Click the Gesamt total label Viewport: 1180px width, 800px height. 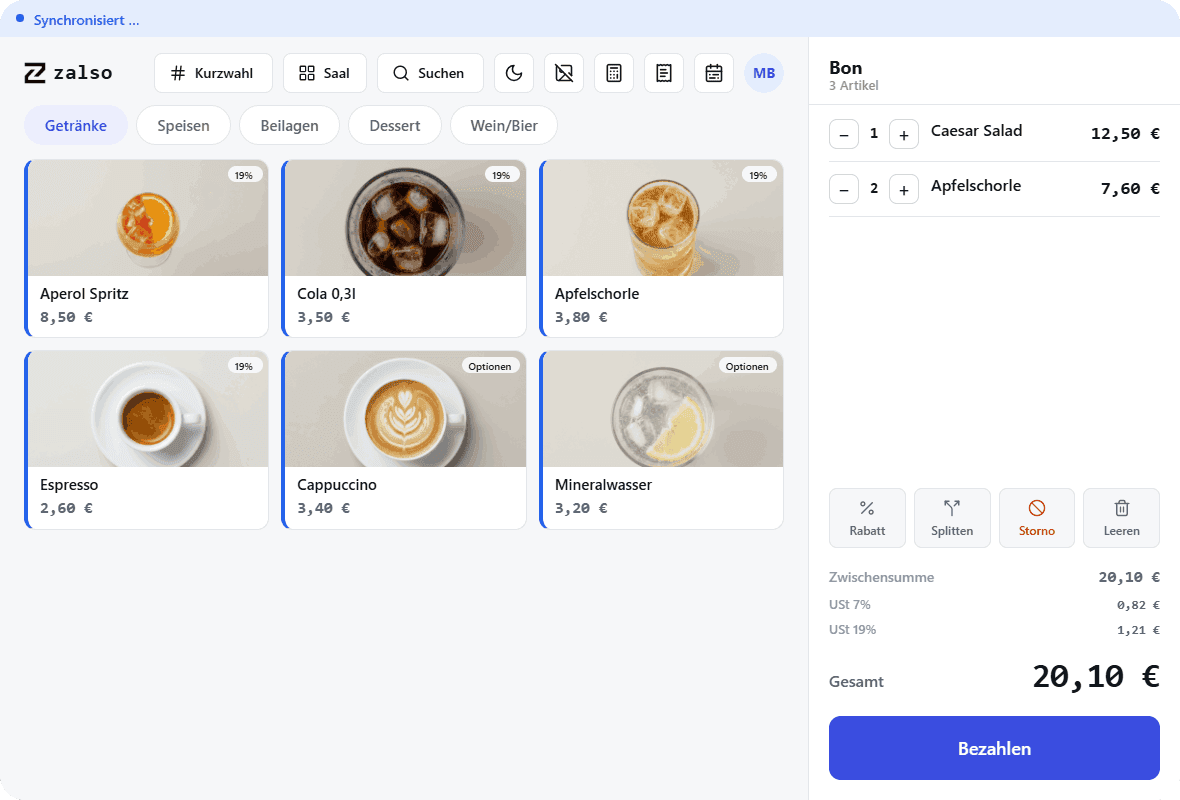coord(856,682)
